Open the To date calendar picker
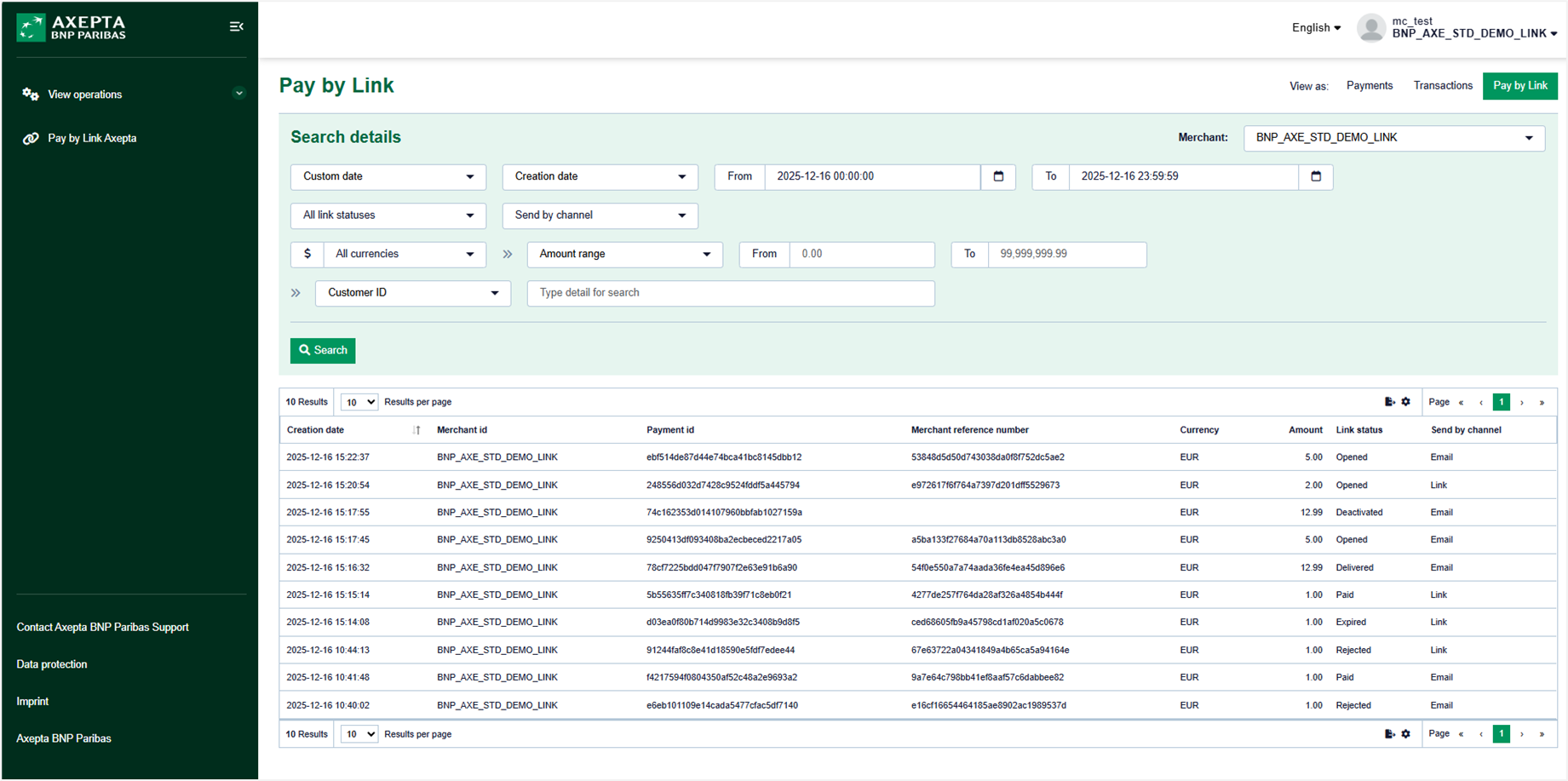 1315,176
